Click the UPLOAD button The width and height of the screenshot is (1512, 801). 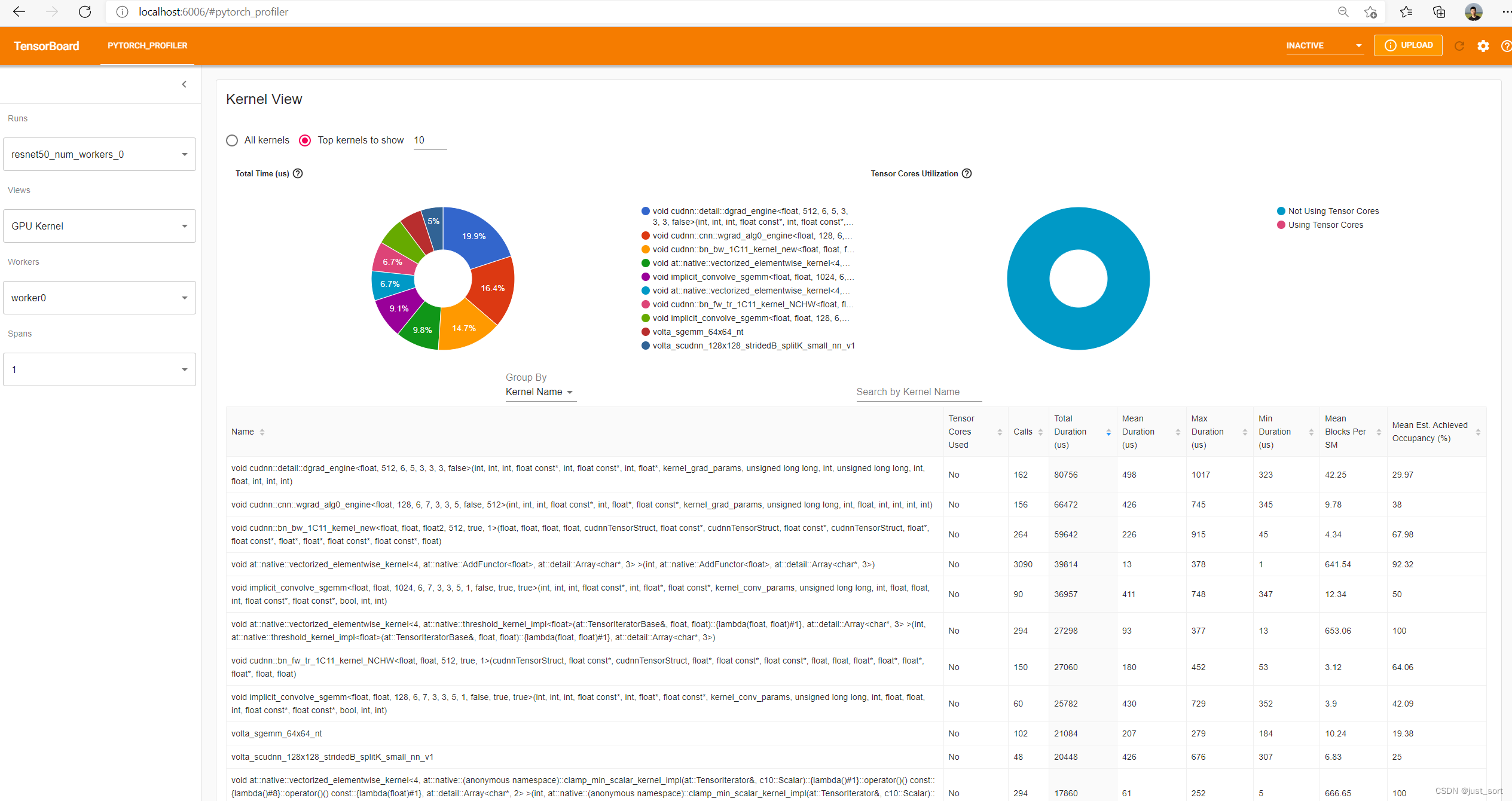pyautogui.click(x=1407, y=45)
